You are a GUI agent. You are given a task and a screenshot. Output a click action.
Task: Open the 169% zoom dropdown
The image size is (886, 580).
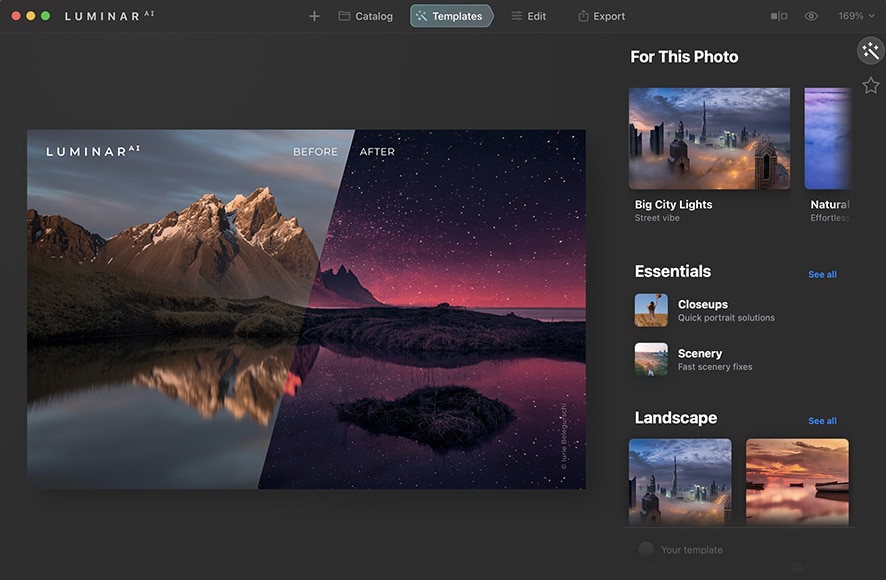pos(856,16)
